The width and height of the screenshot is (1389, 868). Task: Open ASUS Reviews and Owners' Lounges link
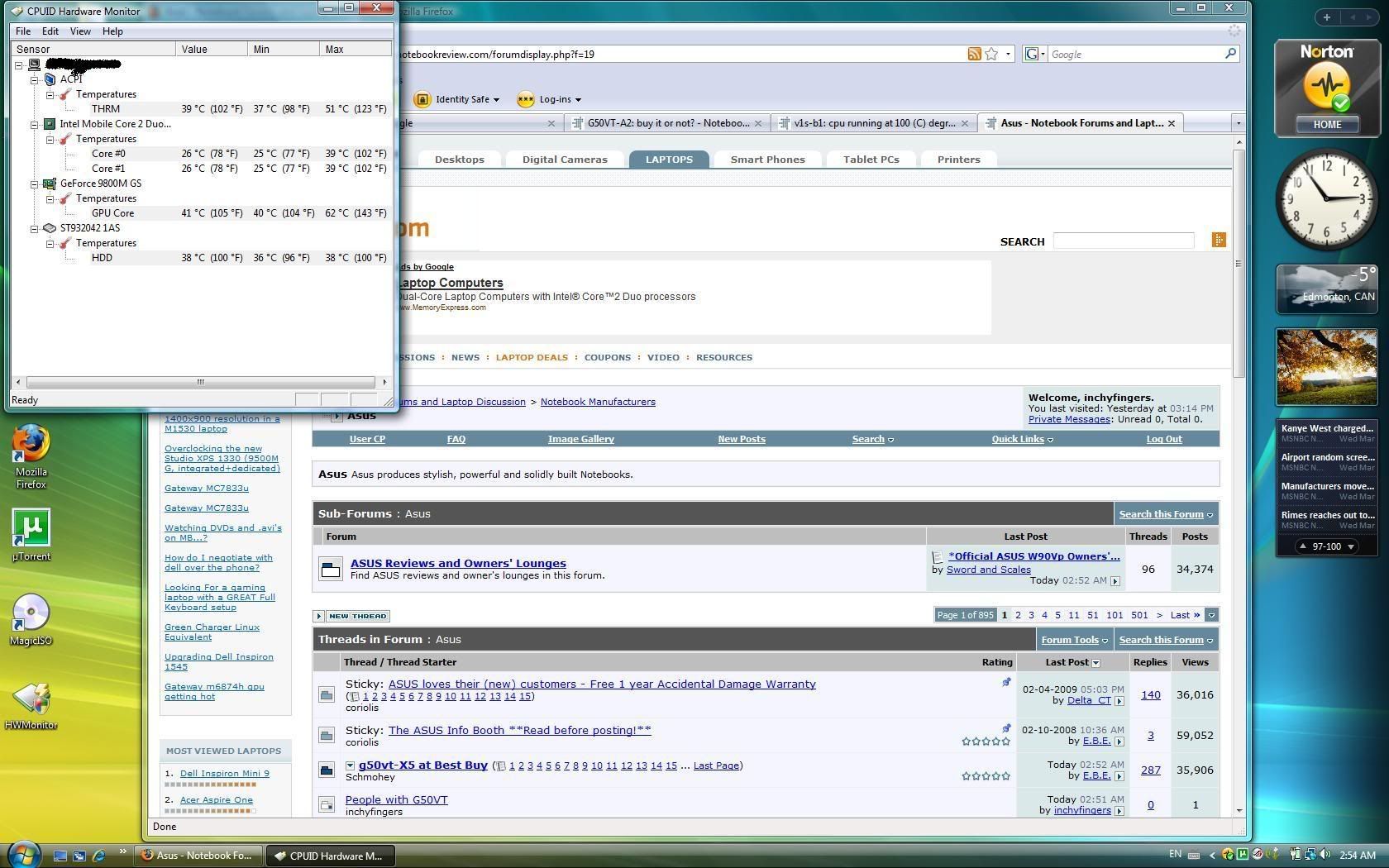coord(458,563)
